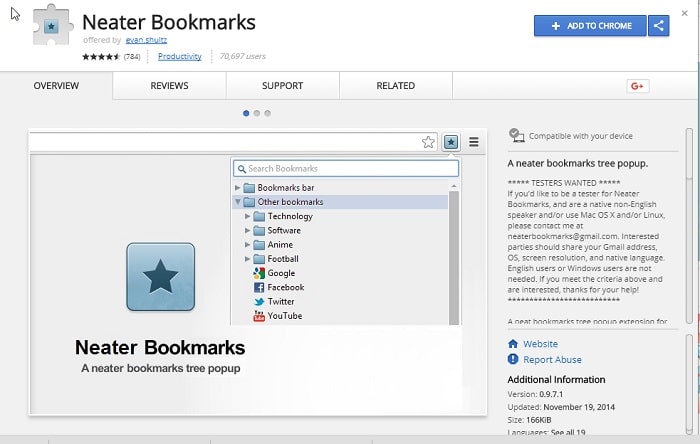This screenshot has height=444, width=700.
Task: Click the search magnifier icon in Search Bookmarks
Action: 242,169
